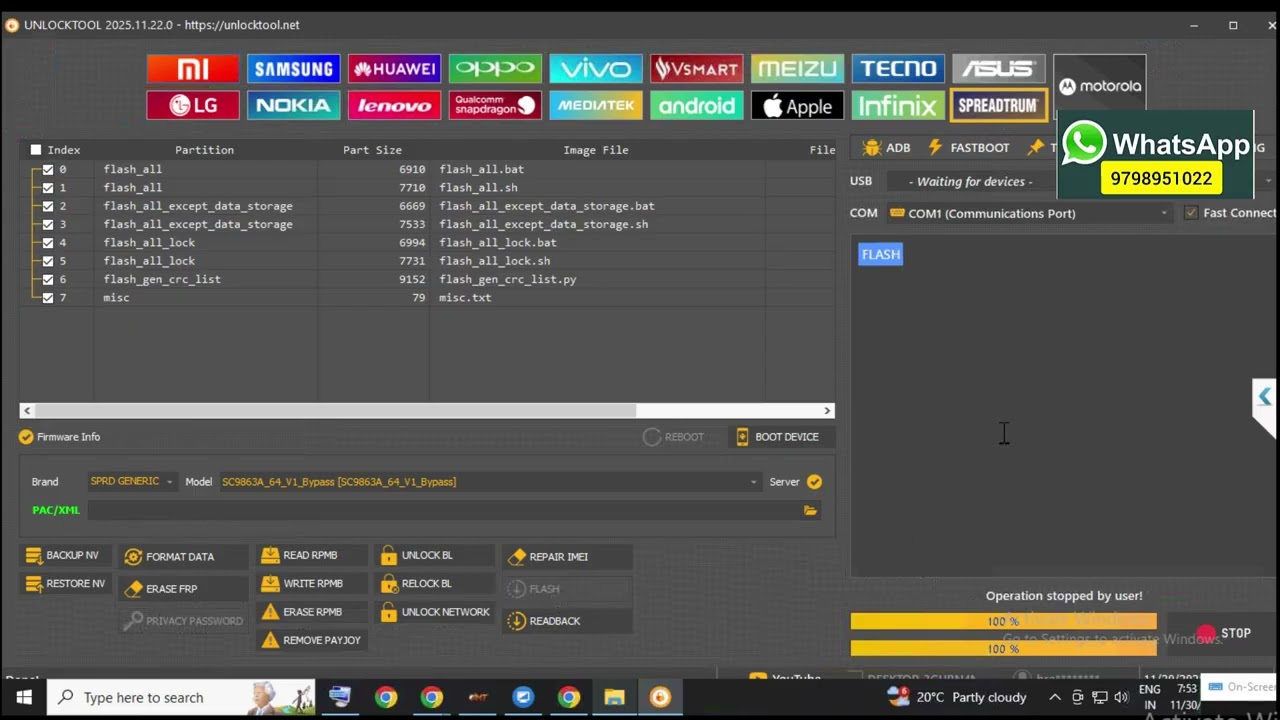Toggle row 2 checkbox for flash_all_except_data_storage.bat
Viewport: 1280px width, 720px height.
47,206
